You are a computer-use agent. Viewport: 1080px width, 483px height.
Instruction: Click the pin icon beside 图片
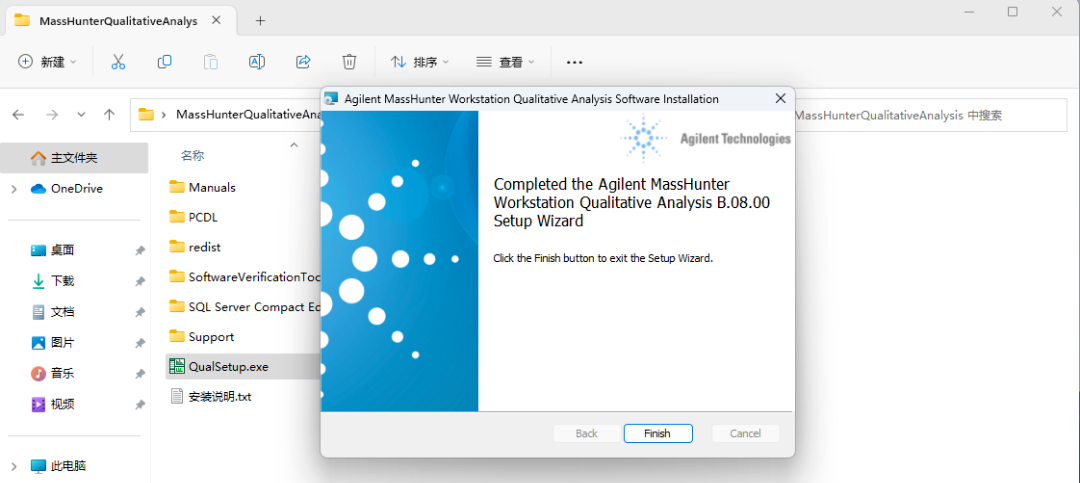[x=140, y=343]
